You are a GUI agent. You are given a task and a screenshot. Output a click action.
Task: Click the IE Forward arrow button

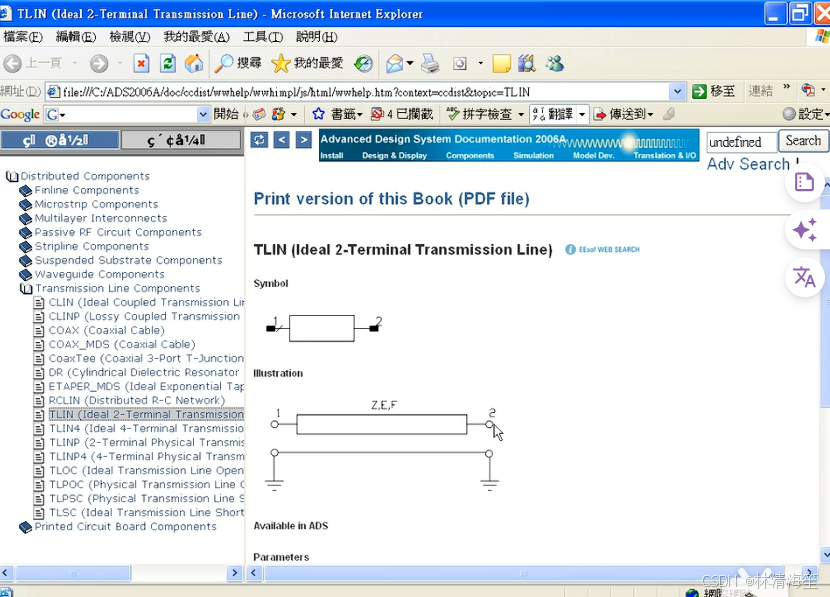[x=99, y=64]
